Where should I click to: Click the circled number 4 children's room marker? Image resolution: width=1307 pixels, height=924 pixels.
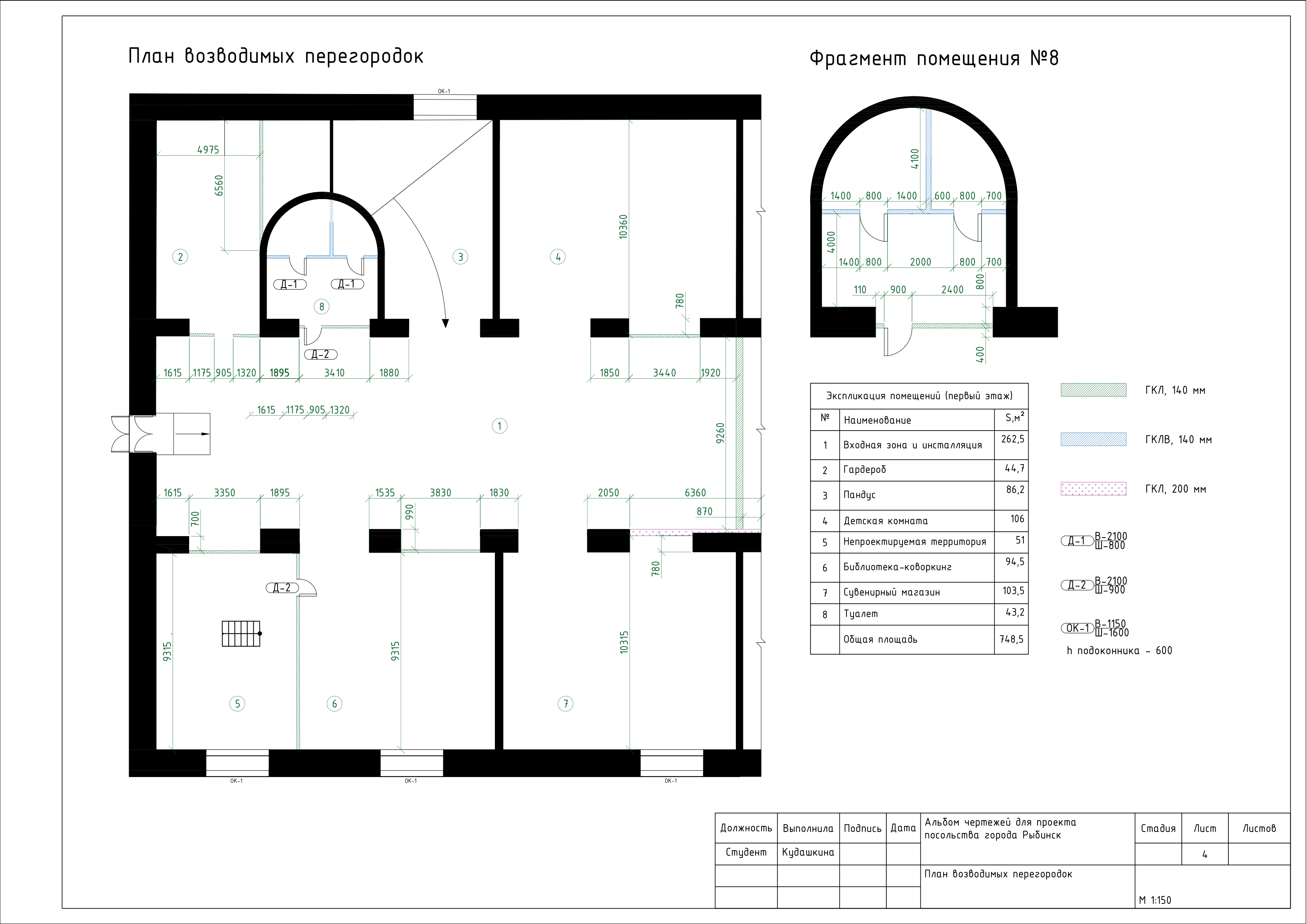558,257
